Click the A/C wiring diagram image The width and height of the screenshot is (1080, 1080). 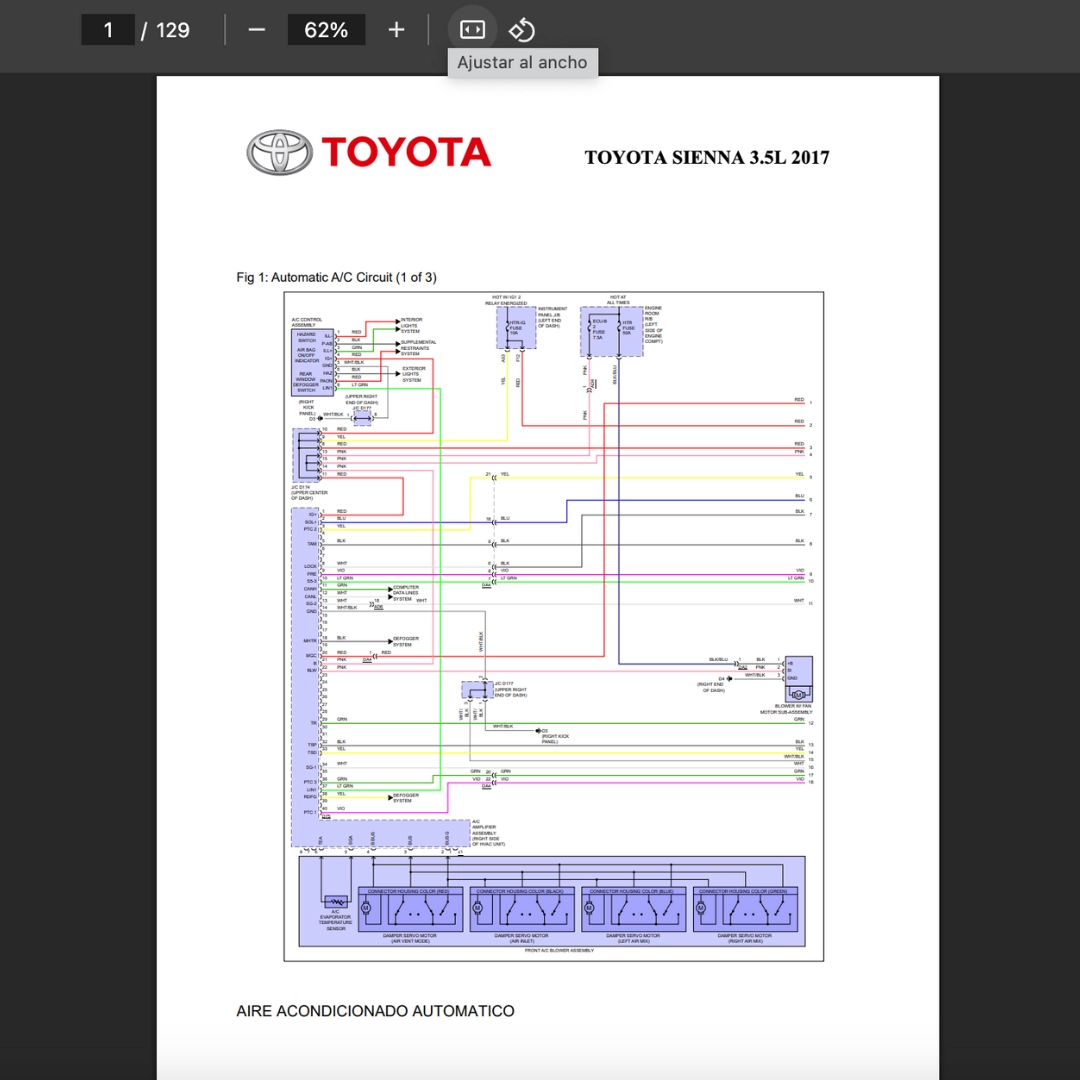554,626
